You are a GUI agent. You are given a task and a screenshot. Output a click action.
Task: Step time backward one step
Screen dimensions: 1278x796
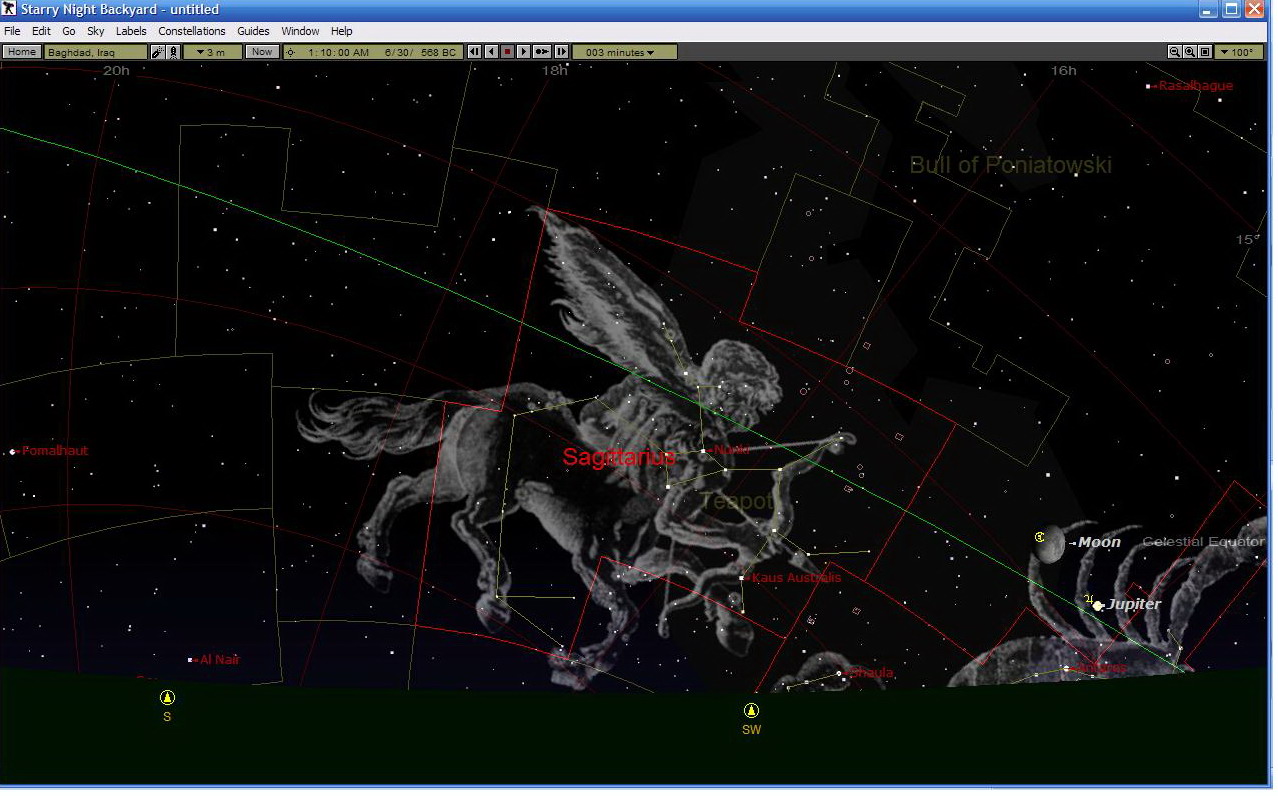point(474,52)
